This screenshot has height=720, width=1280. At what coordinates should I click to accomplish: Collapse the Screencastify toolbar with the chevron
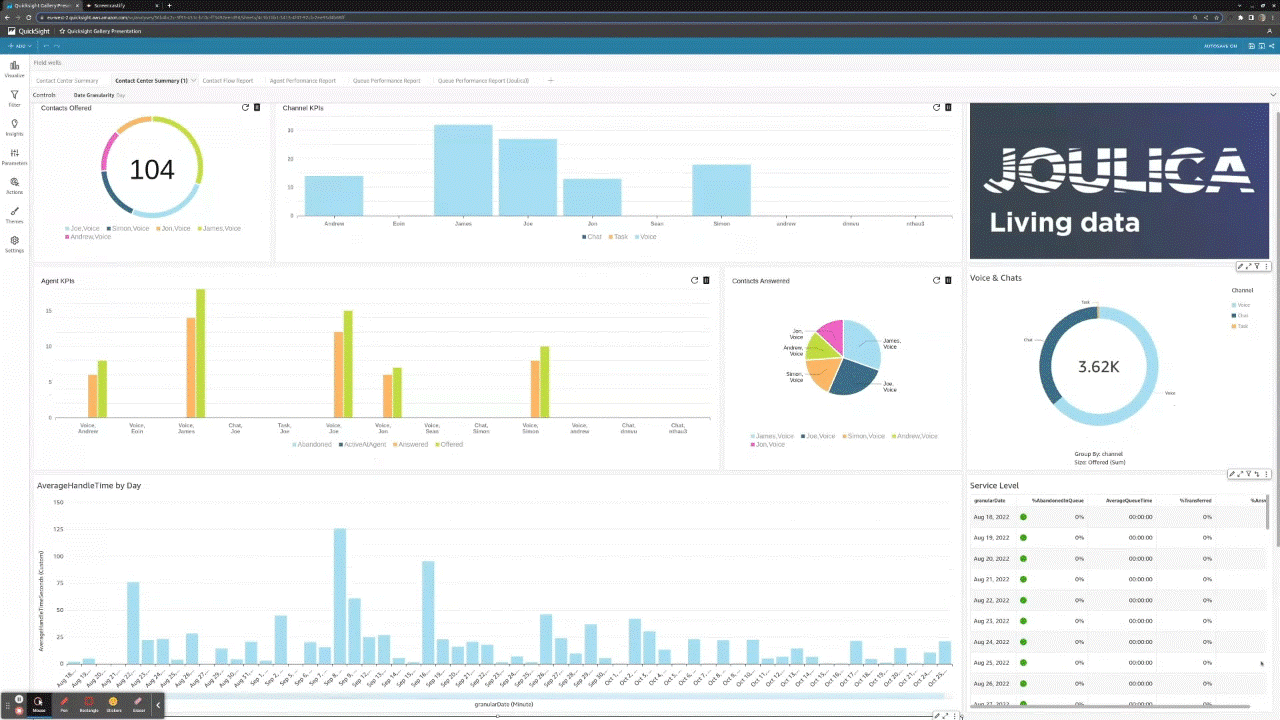click(157, 705)
